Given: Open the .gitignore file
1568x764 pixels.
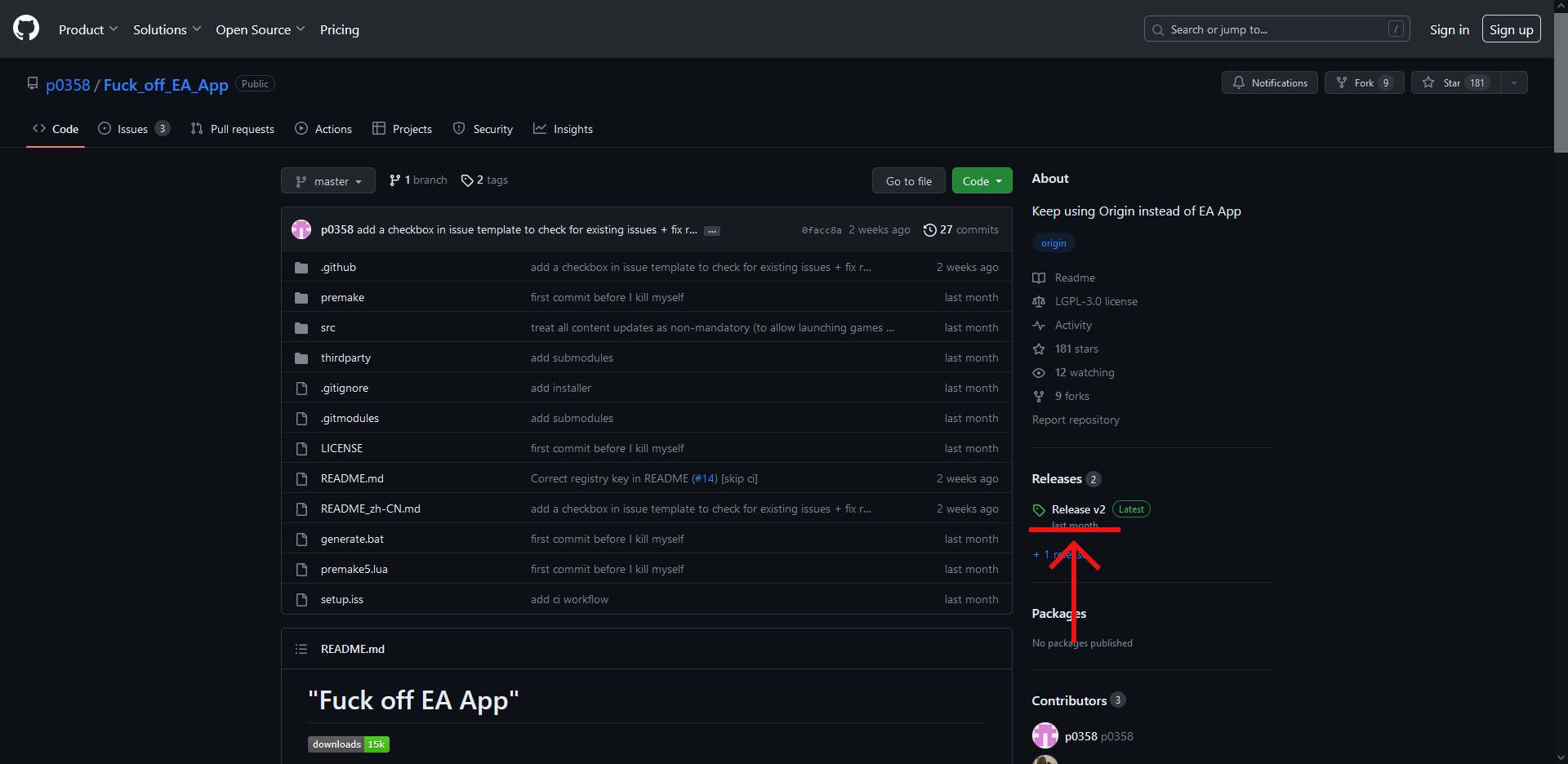Looking at the screenshot, I should (345, 388).
